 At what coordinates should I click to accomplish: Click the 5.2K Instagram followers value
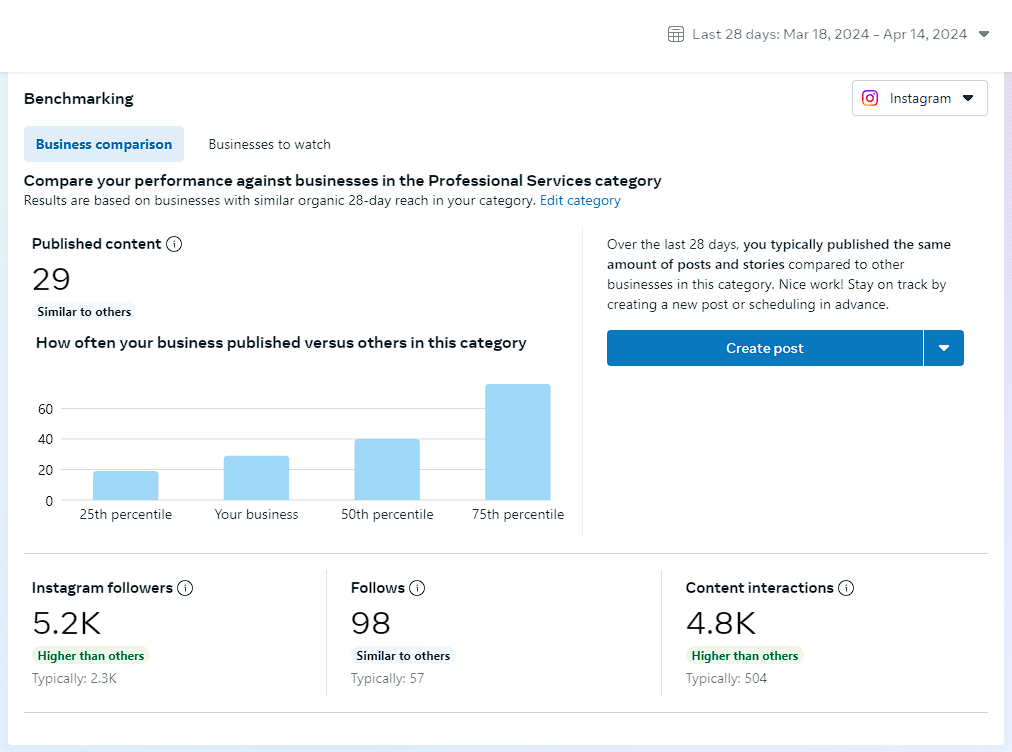(67, 624)
